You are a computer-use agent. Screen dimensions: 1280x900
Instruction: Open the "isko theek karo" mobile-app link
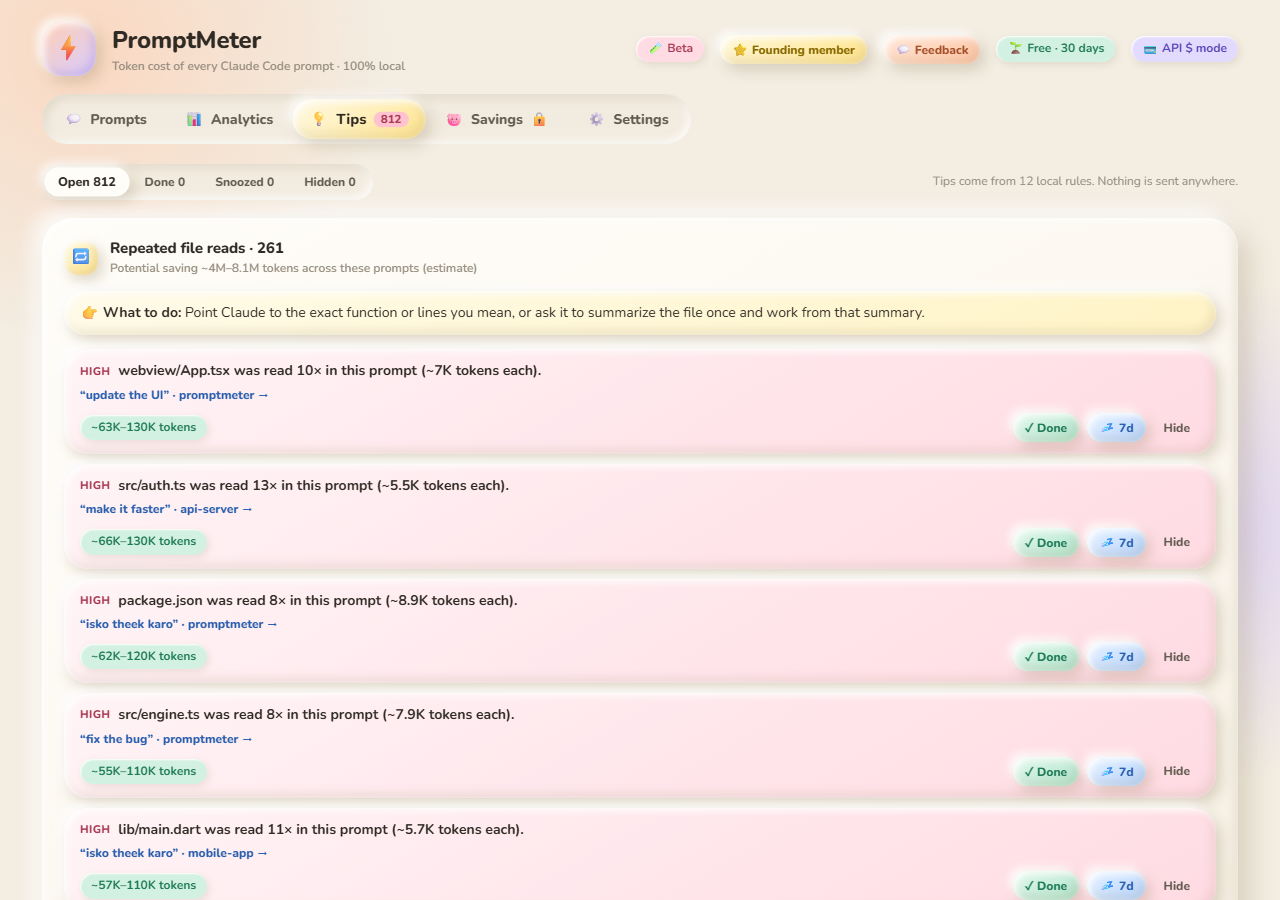pos(175,853)
